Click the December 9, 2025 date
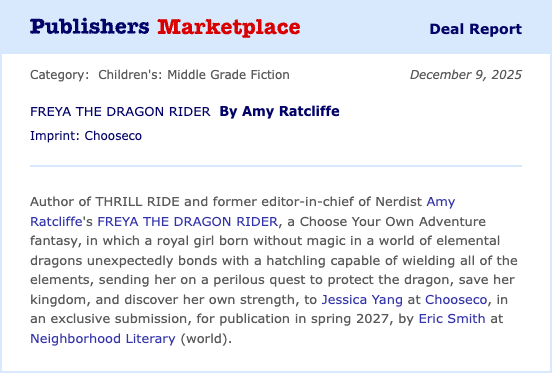The width and height of the screenshot is (552, 373). [466, 75]
